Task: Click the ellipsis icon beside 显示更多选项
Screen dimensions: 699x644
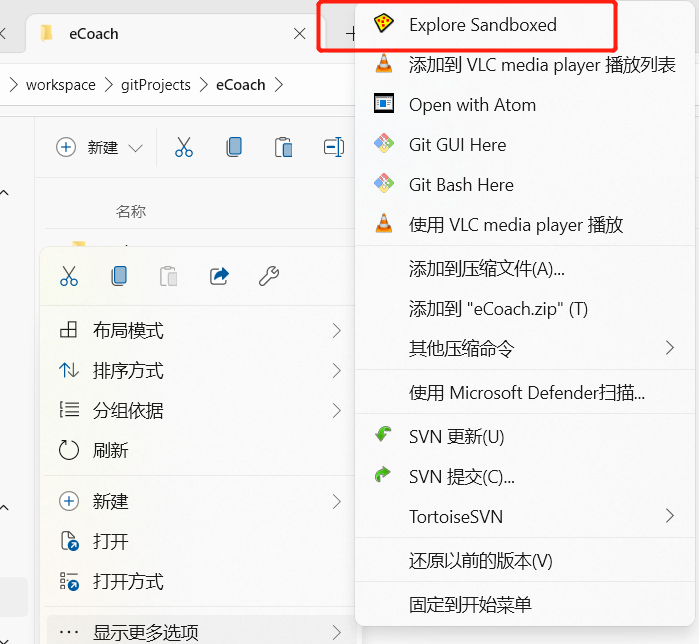Action: [69, 632]
